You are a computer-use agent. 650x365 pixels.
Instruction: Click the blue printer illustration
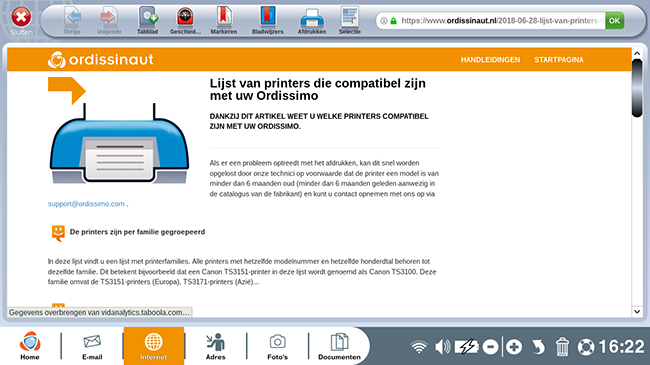pyautogui.click(x=119, y=143)
